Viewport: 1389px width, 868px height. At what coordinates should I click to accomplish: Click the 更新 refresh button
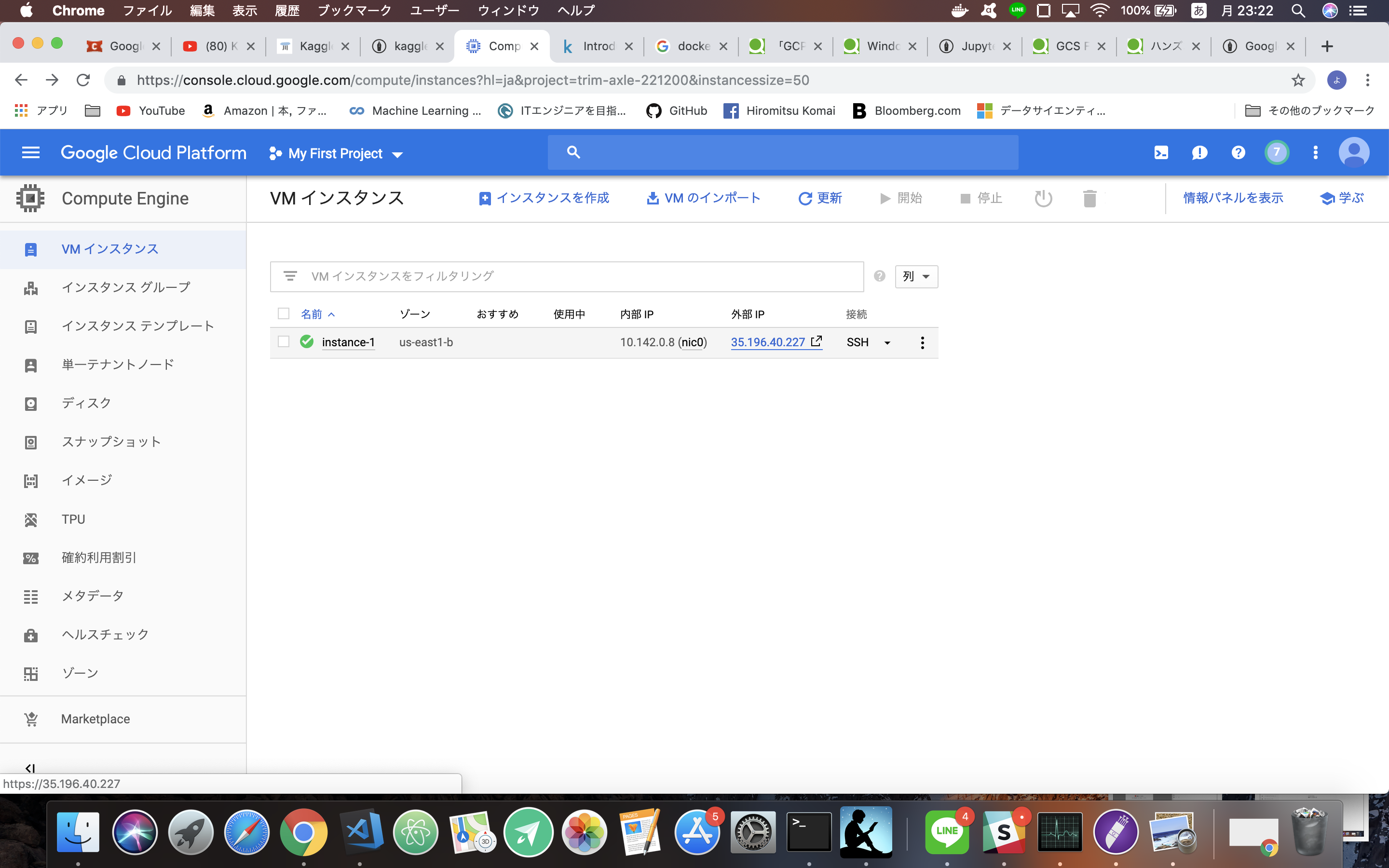tap(819, 198)
